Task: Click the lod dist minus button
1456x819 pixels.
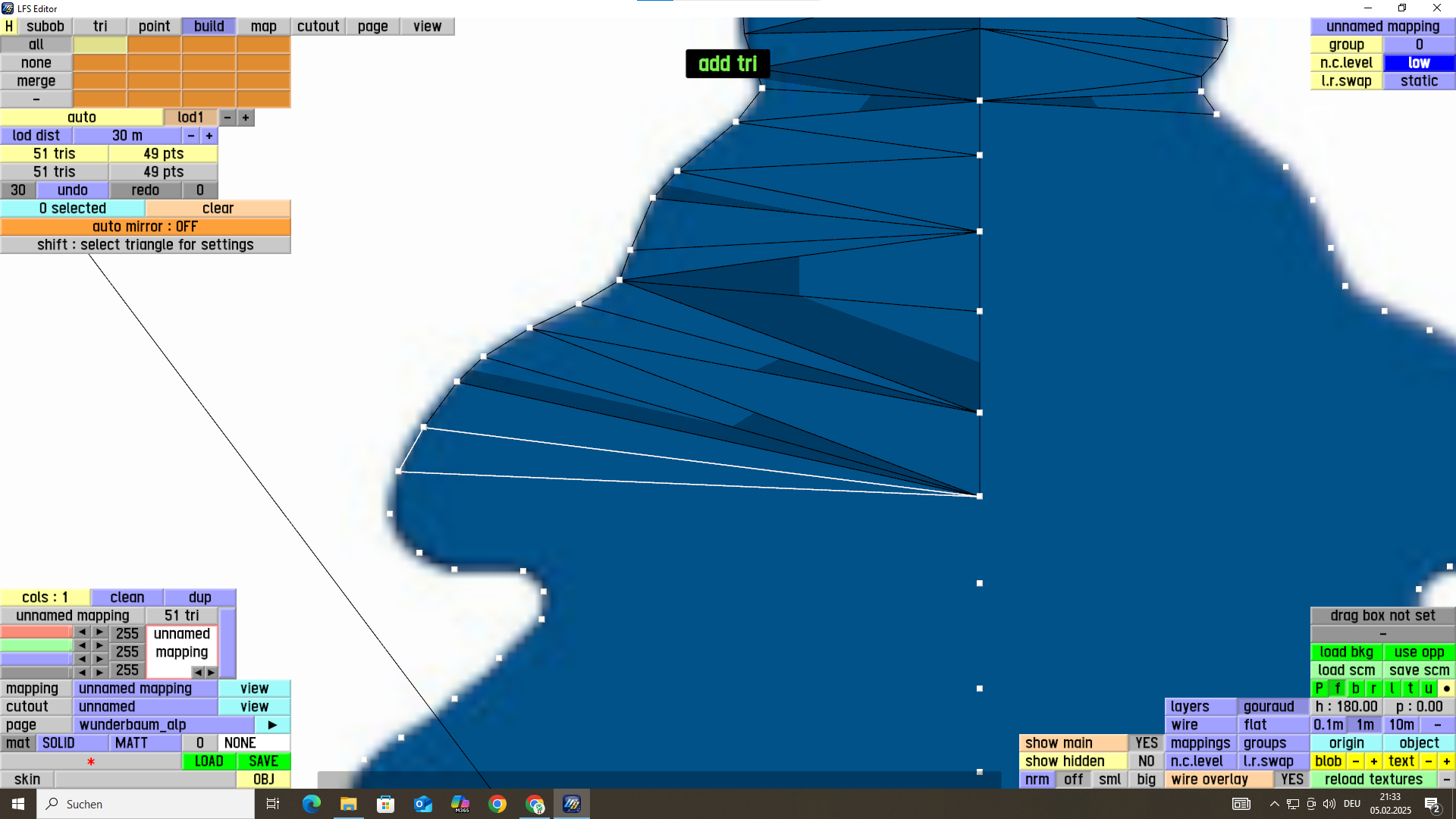Action: (191, 136)
